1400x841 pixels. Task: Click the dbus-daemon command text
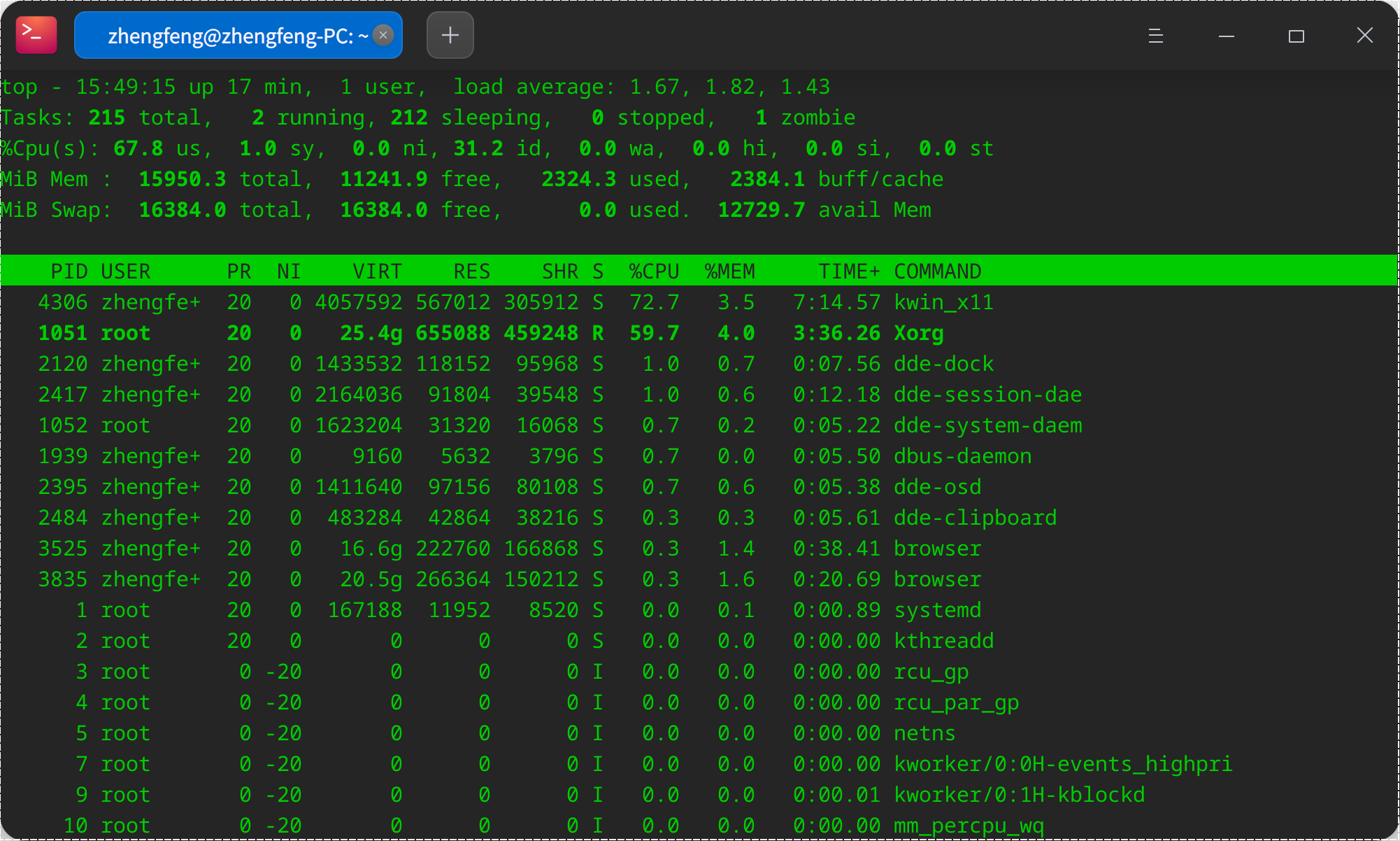coord(962,456)
